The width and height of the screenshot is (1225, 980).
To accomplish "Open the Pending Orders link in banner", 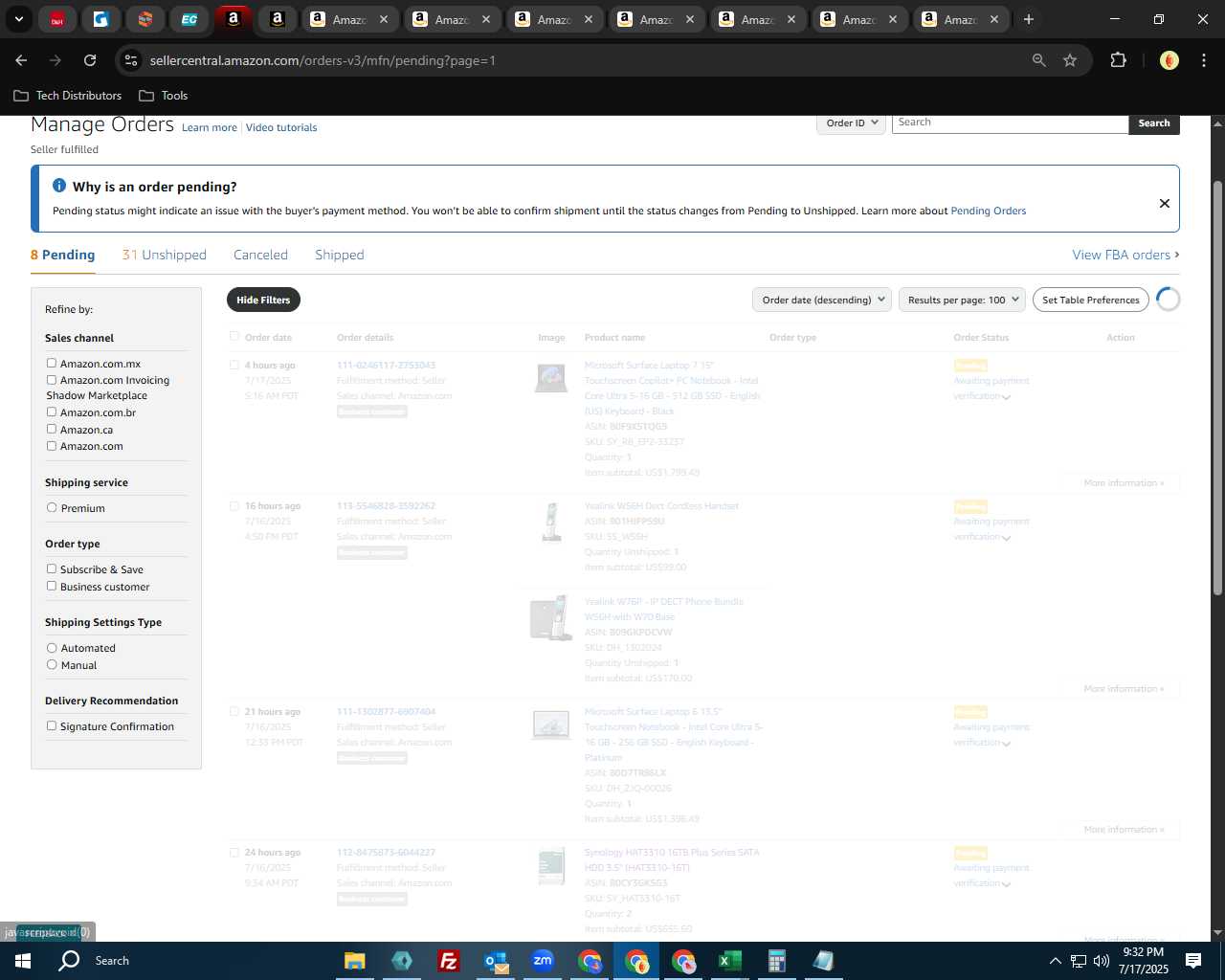I will [x=988, y=211].
